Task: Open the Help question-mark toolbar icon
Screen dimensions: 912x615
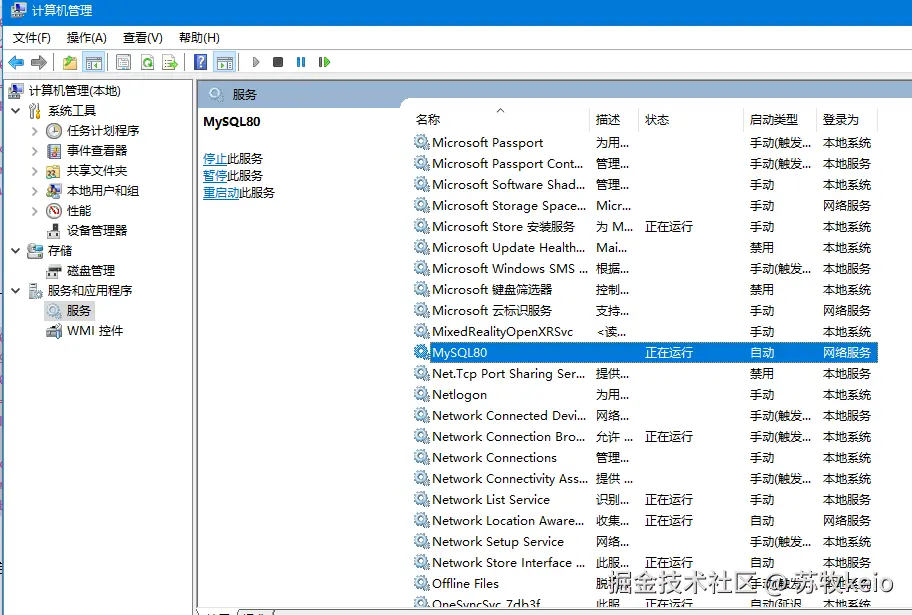Action: (x=200, y=62)
